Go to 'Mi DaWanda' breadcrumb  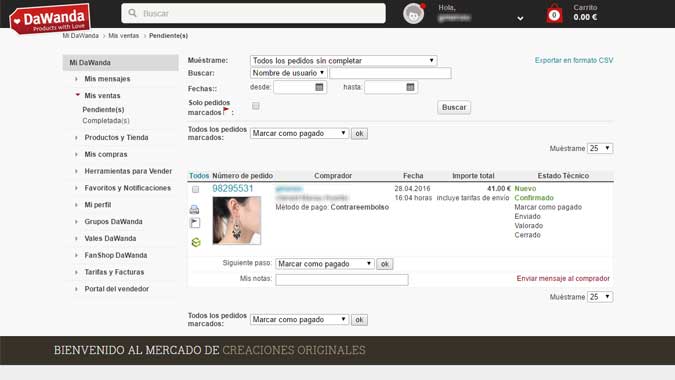81,36
